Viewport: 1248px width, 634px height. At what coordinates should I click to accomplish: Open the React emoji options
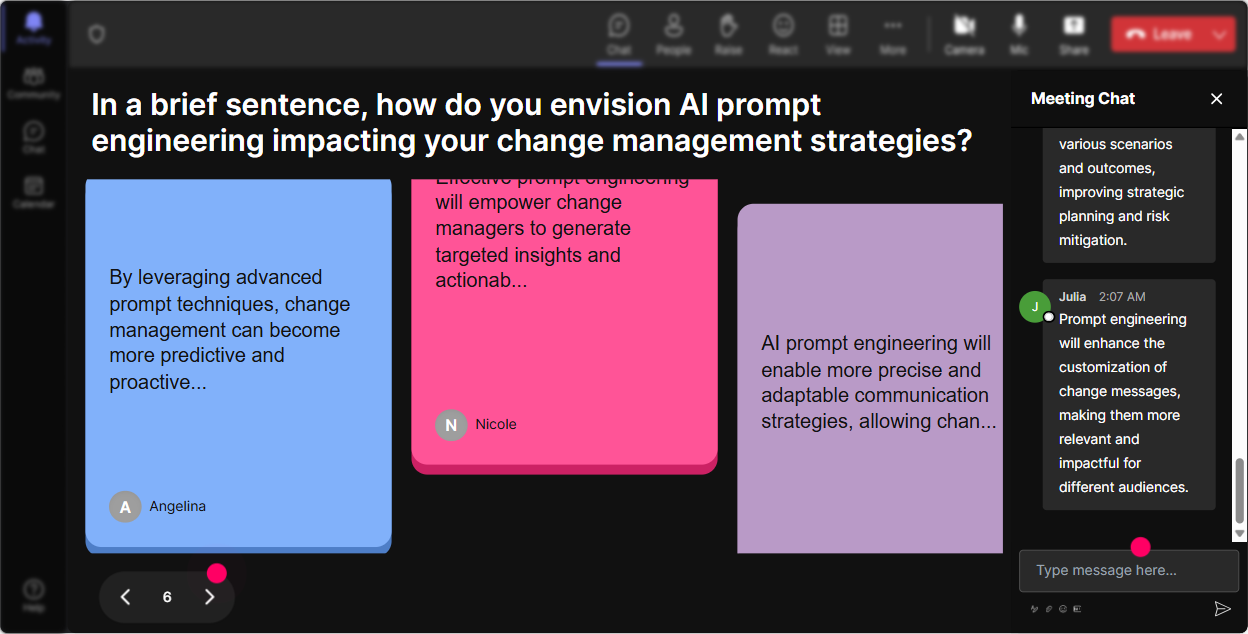coord(783,35)
